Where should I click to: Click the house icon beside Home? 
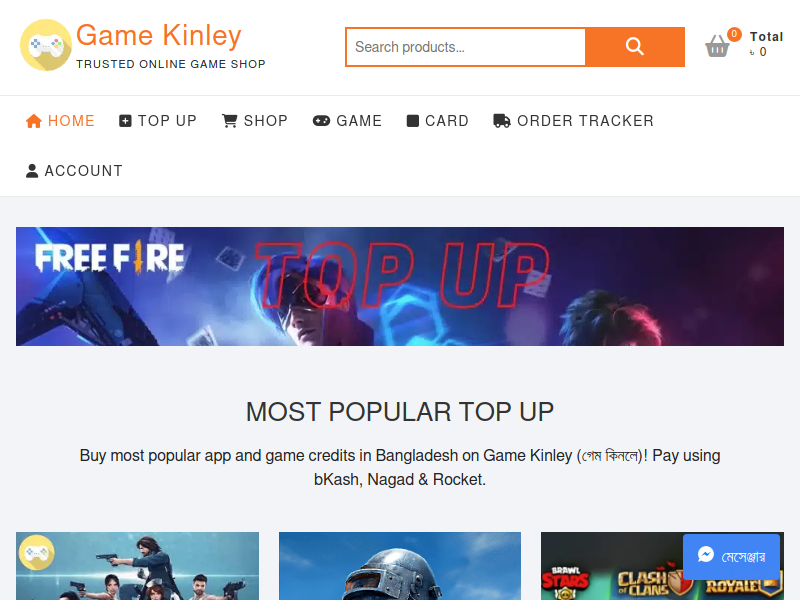coord(34,121)
